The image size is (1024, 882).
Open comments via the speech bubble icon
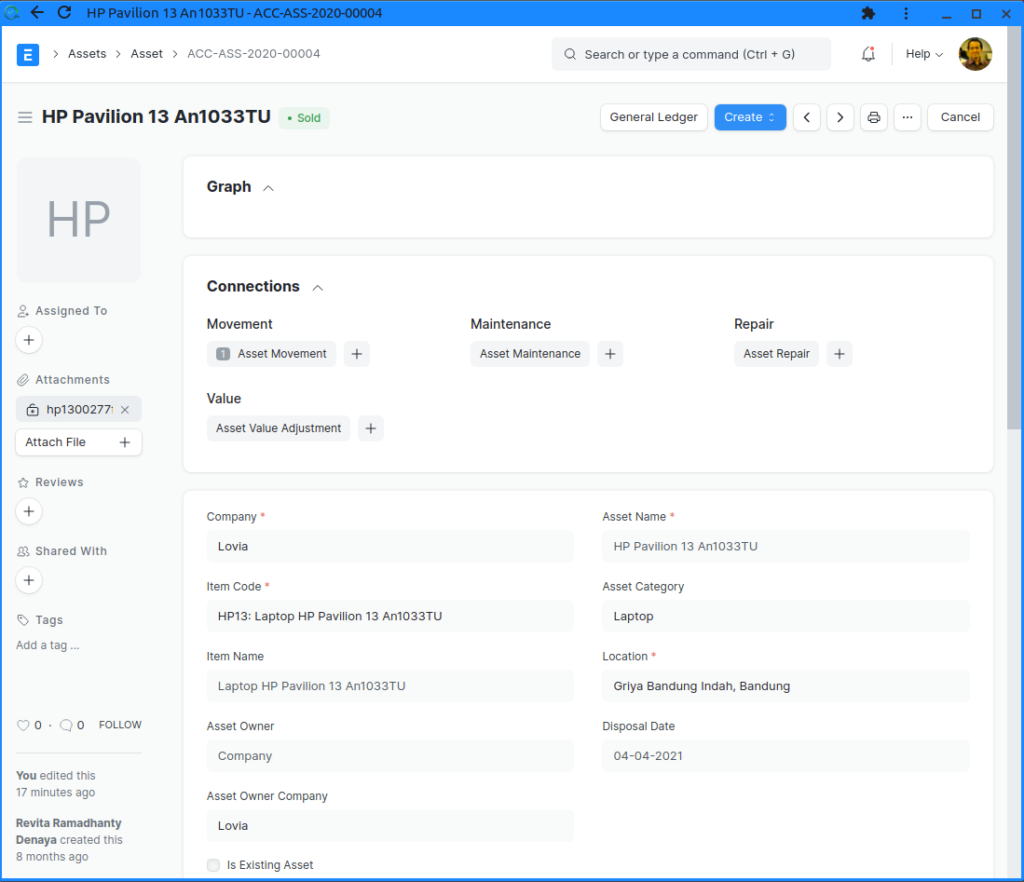pos(66,725)
